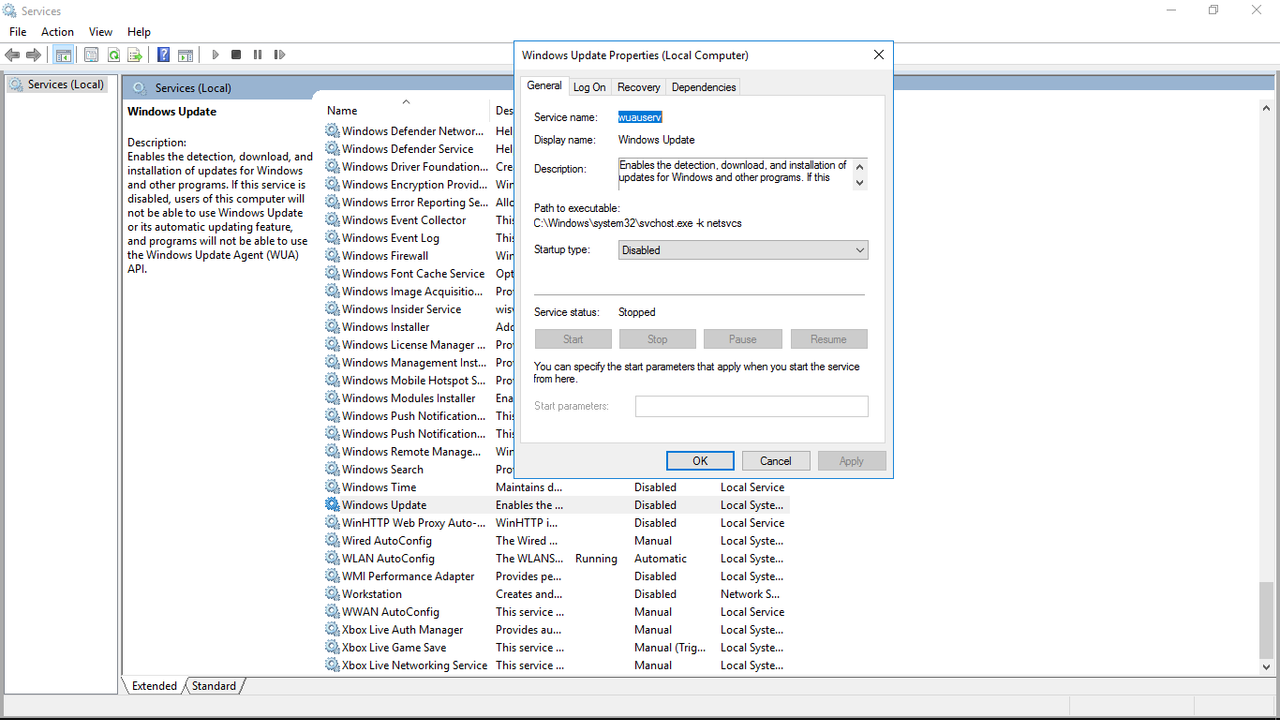1280x720 pixels.
Task: Select the Windows Time service name
Action: (x=379, y=488)
